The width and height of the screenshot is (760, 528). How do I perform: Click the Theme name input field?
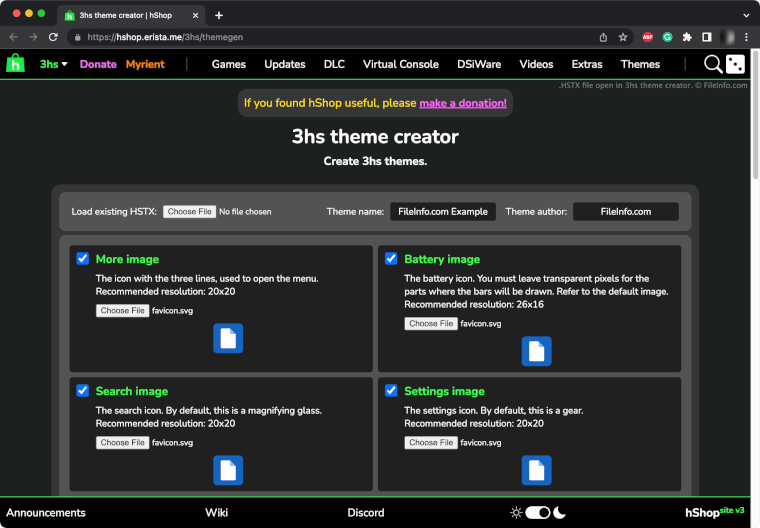pyautogui.click(x=442, y=212)
